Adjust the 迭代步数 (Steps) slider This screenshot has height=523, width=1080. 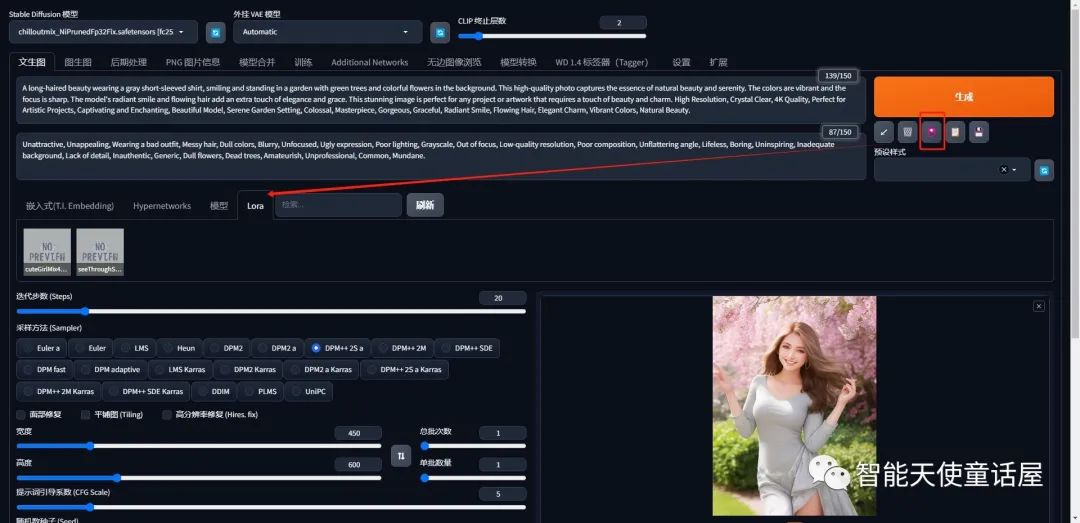tap(271, 311)
